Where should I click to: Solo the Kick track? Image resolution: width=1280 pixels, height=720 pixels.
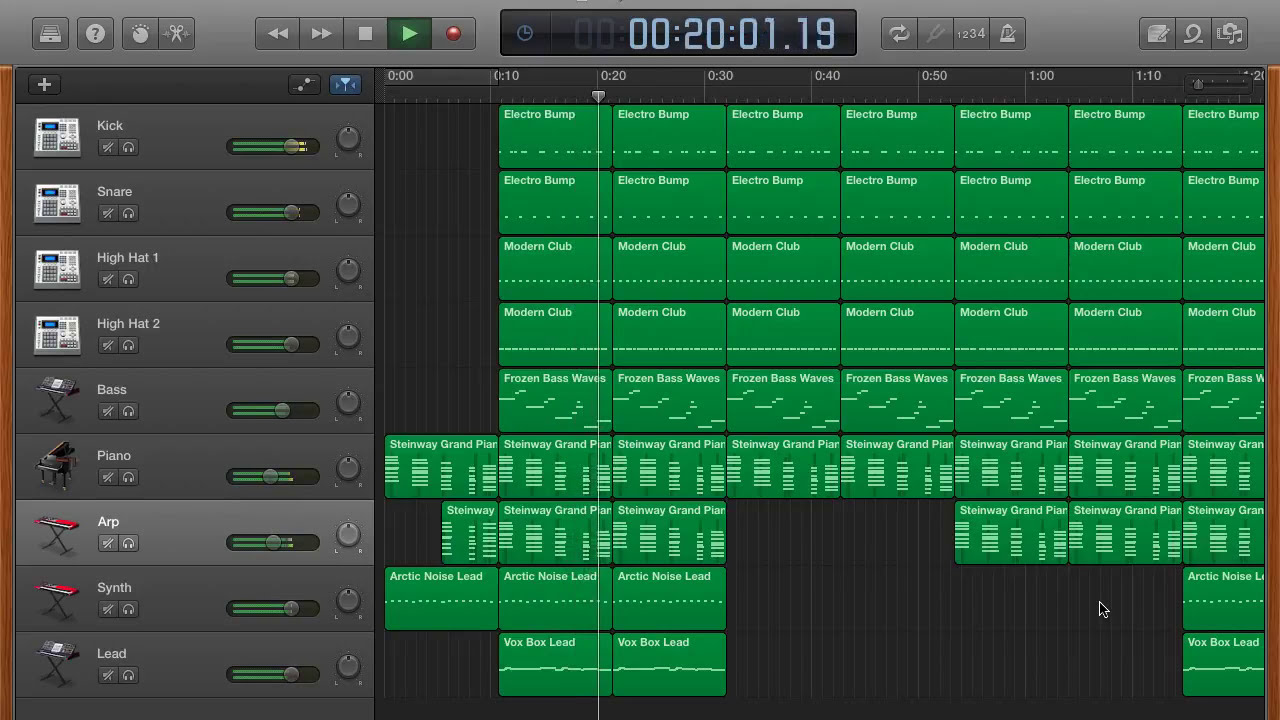pyautogui.click(x=128, y=147)
